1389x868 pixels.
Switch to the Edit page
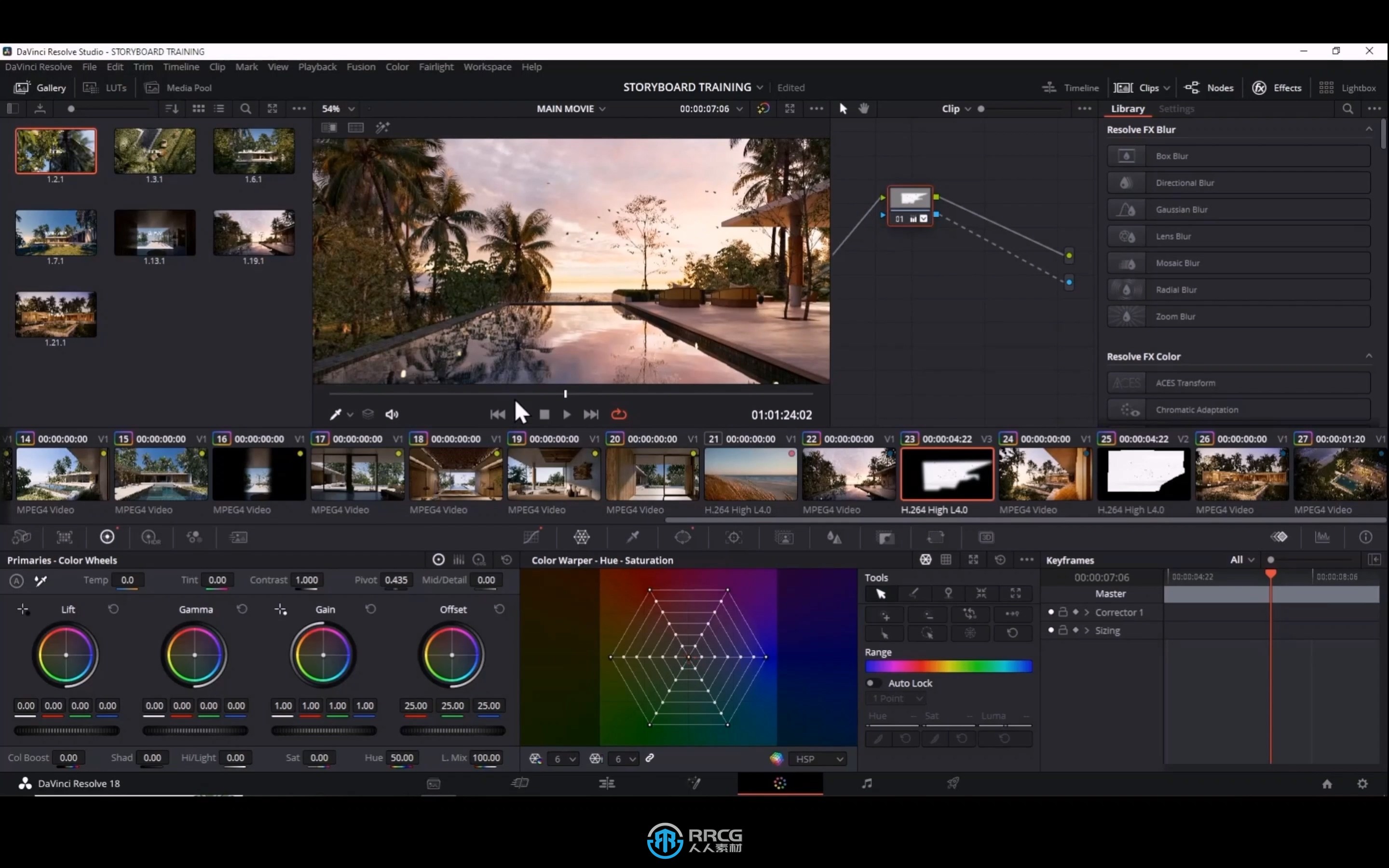[x=607, y=783]
